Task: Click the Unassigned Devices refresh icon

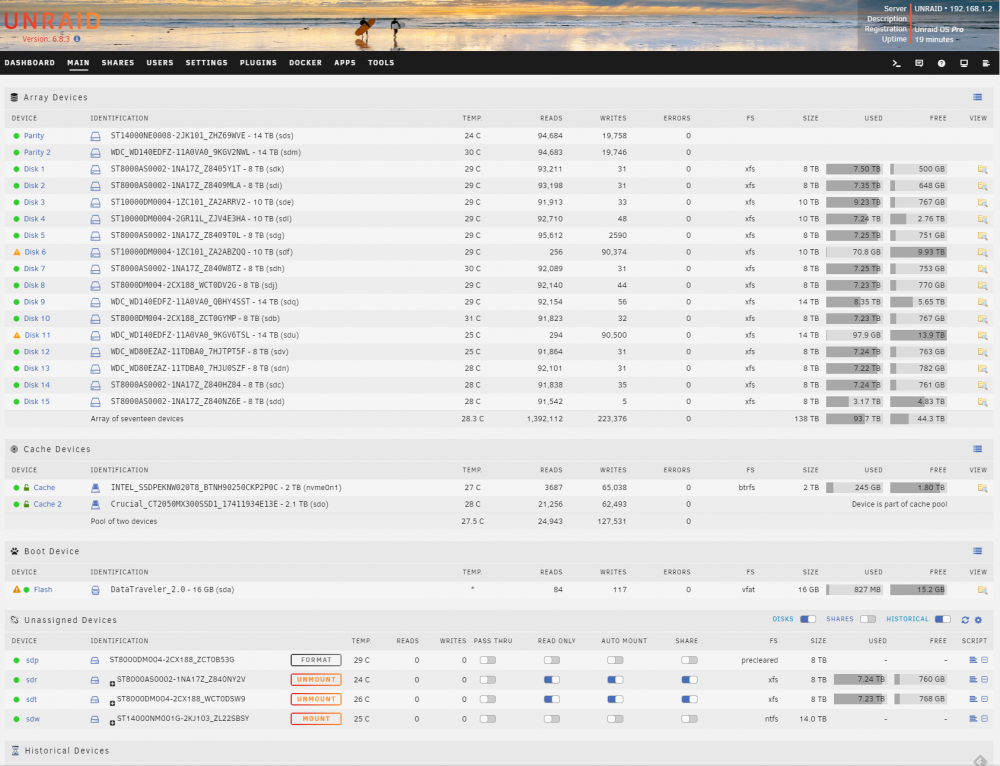Action: tap(965, 620)
